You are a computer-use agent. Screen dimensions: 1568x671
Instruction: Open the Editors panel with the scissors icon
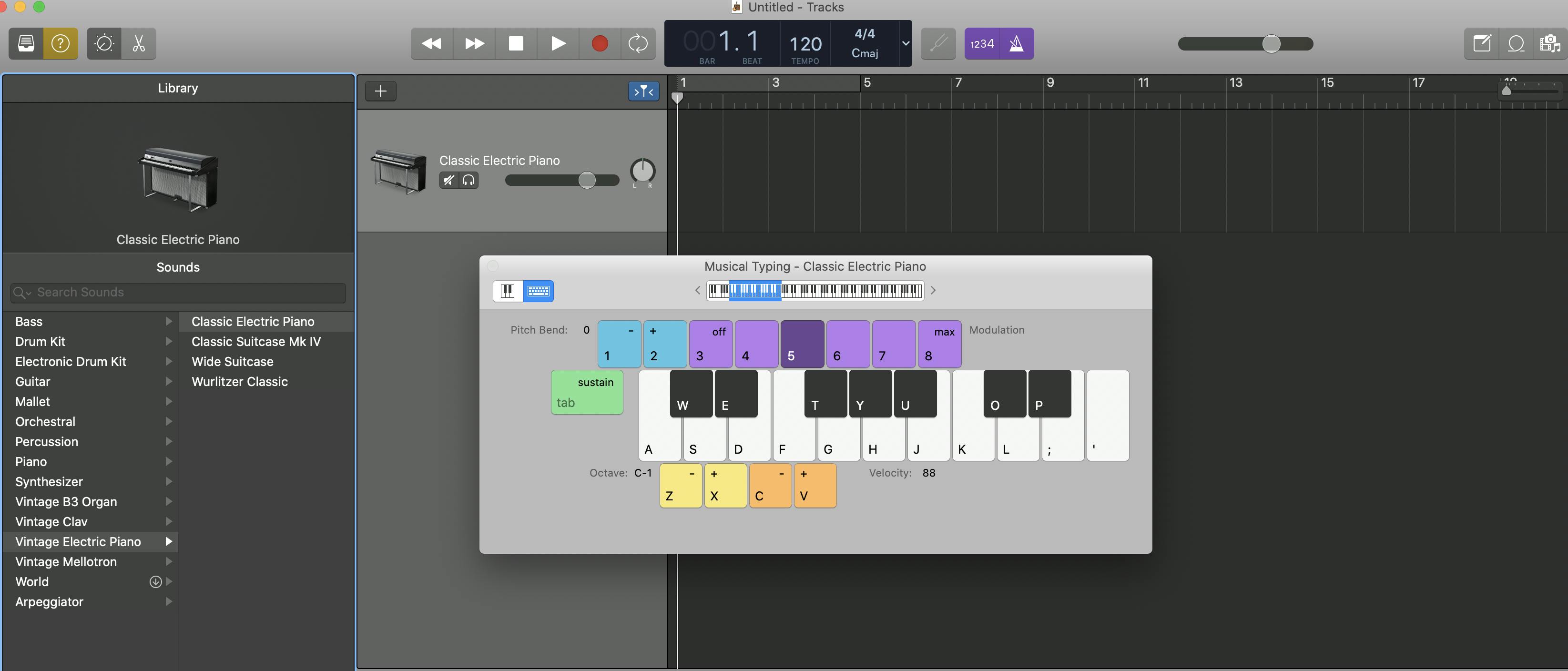coord(138,43)
